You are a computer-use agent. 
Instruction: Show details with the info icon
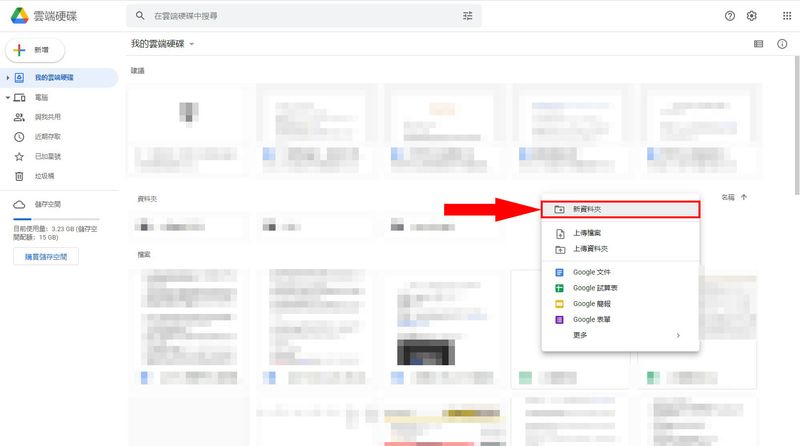click(782, 44)
